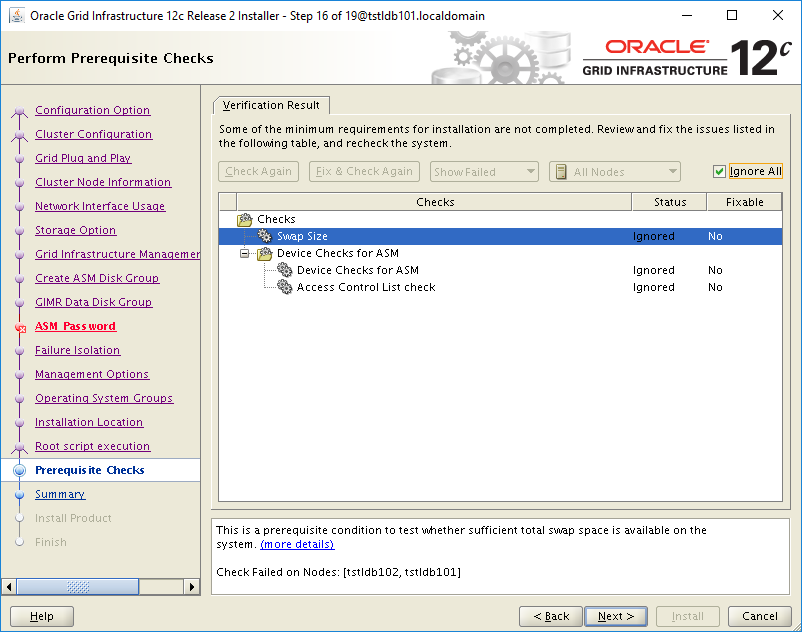Click the grayed Install button

pos(687,616)
